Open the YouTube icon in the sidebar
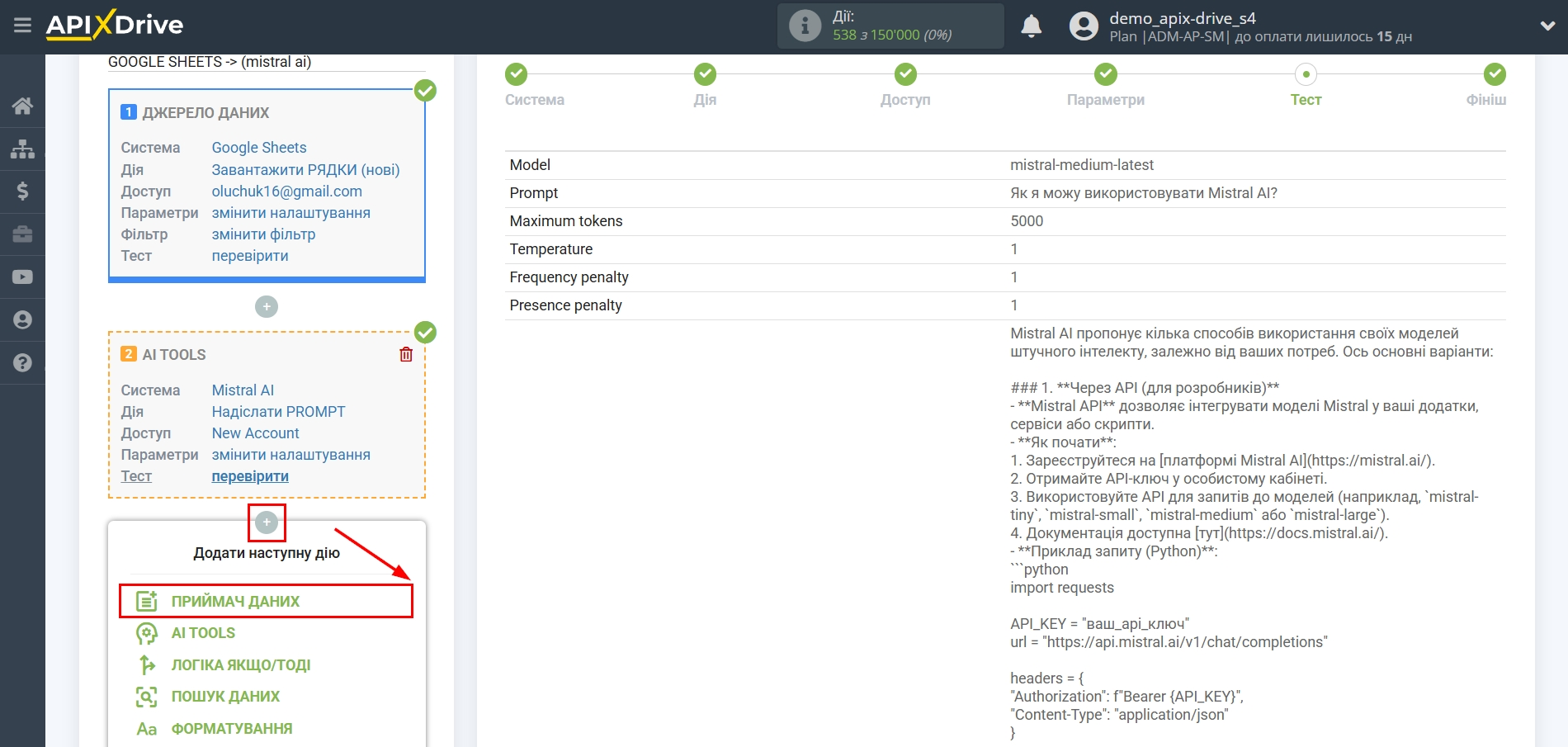This screenshot has height=747, width=1568. click(22, 277)
